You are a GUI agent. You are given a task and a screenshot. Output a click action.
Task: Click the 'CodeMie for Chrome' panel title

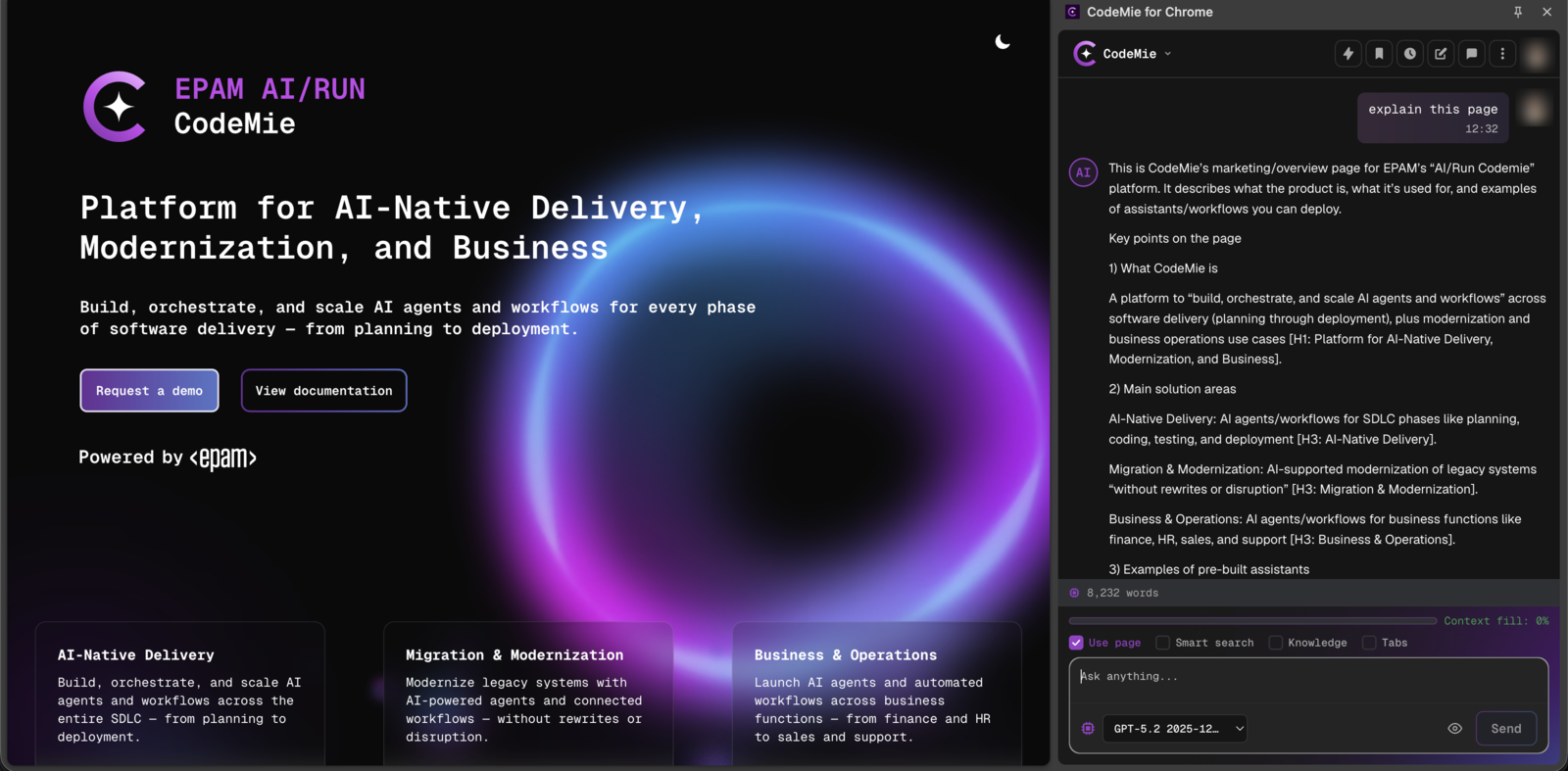point(1150,12)
